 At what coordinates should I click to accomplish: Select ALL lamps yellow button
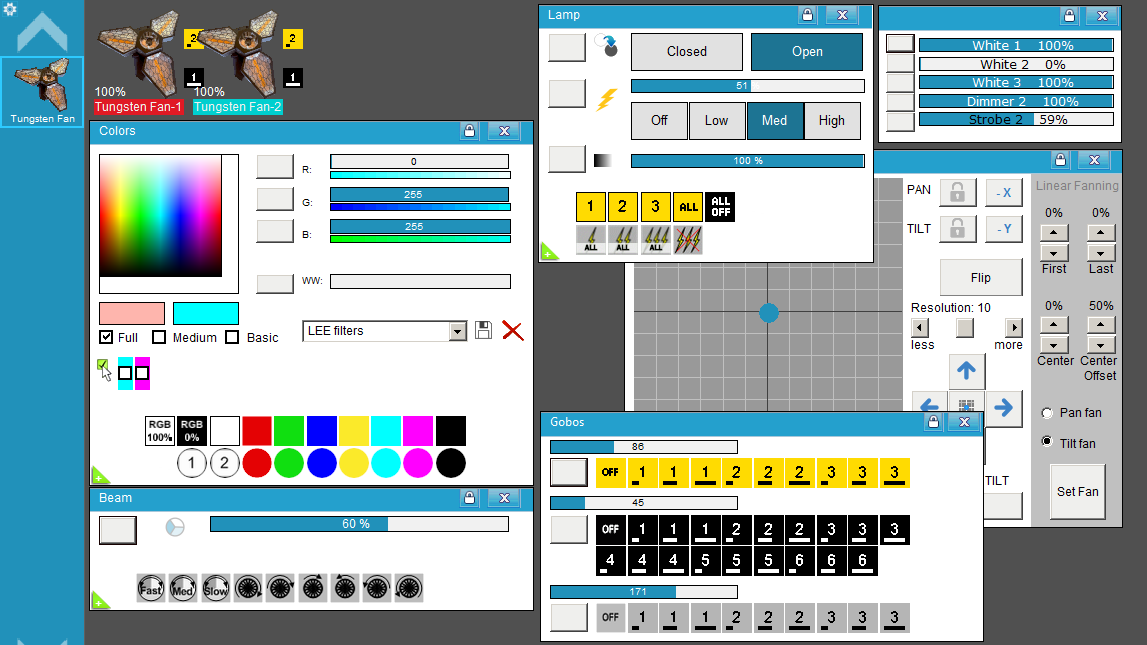click(688, 207)
